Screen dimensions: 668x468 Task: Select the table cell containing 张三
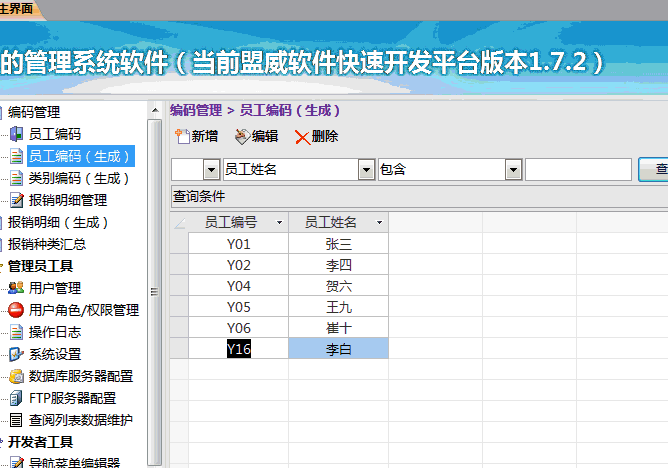[x=339, y=243]
